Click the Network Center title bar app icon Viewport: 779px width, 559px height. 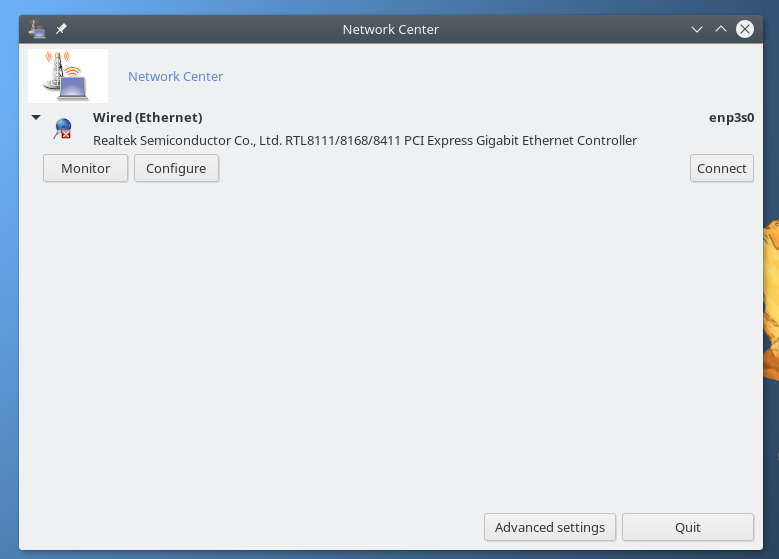click(37, 29)
